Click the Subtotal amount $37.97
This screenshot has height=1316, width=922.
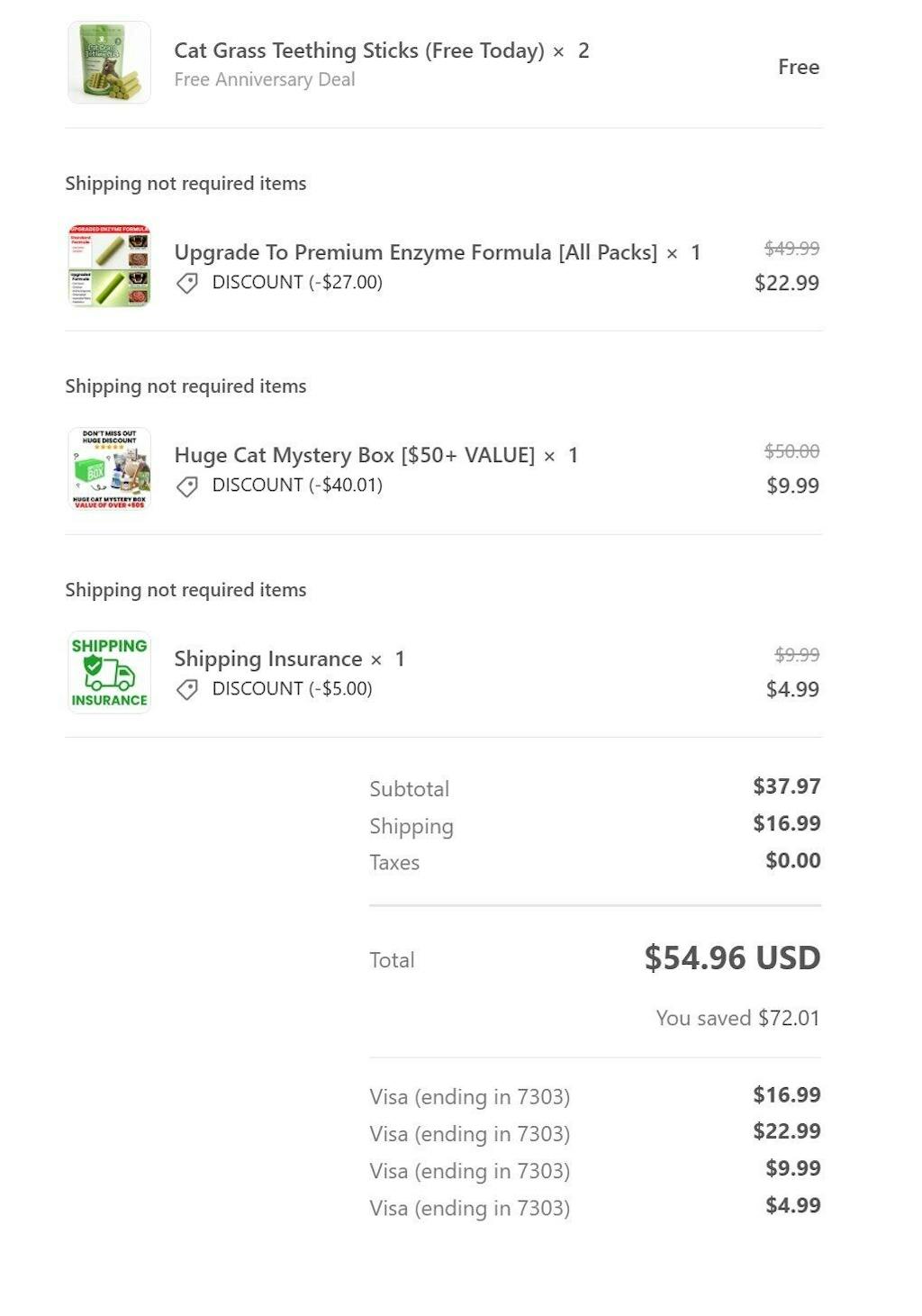(x=786, y=786)
